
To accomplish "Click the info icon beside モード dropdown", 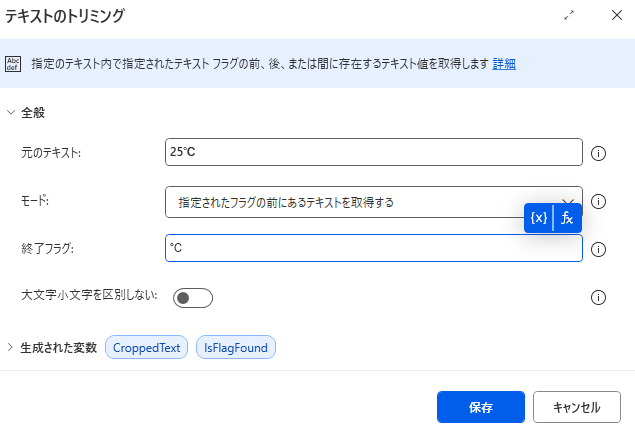I will (x=598, y=201).
